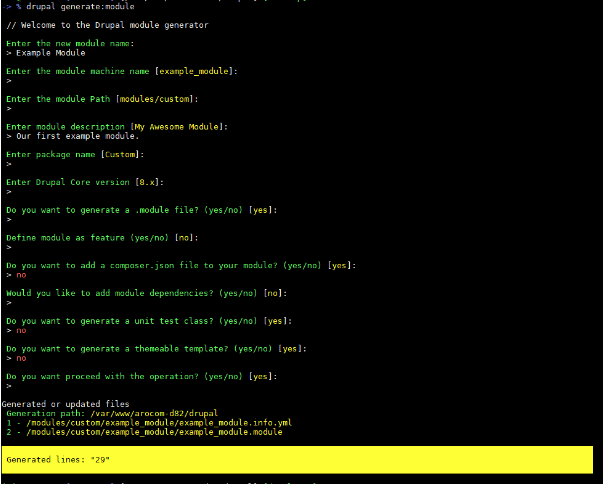
Task: Click the generate .module file question
Action: [x=141, y=210]
